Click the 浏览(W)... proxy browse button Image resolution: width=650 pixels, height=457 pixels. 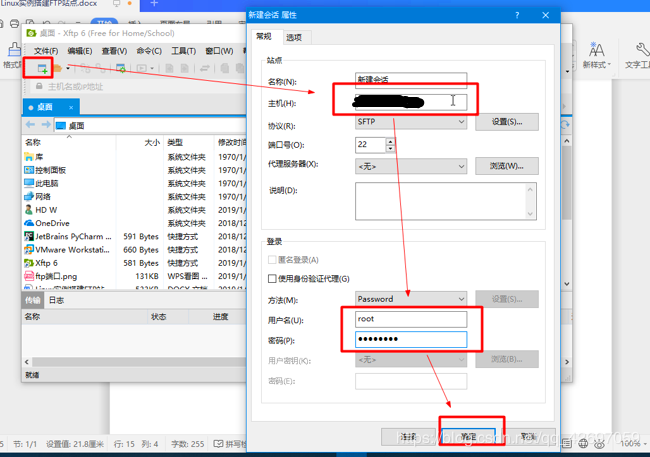pyautogui.click(x=507, y=166)
